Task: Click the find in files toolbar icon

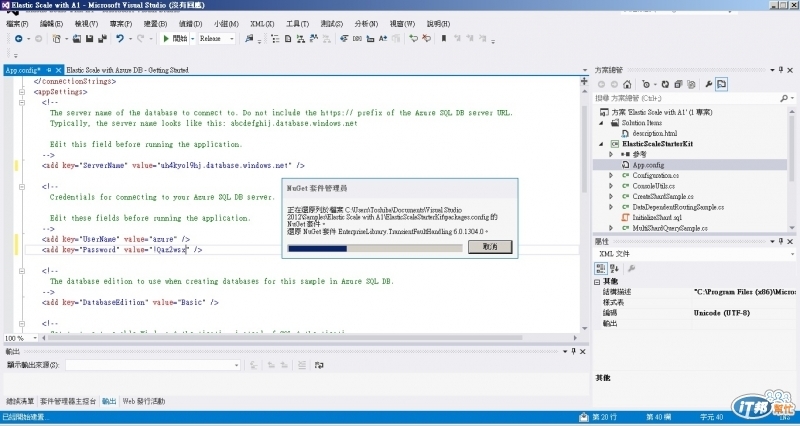Action: [x=249, y=39]
